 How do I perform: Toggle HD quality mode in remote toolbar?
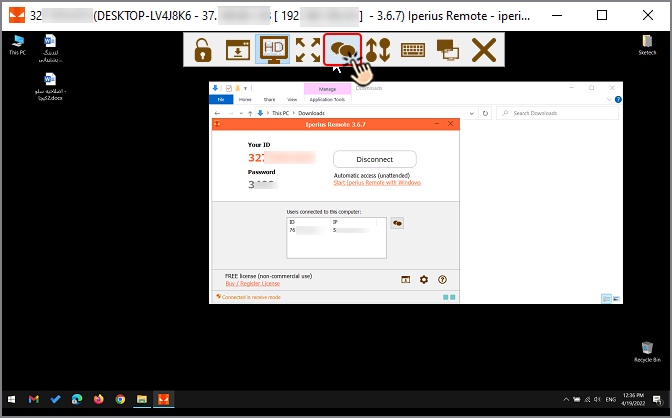(x=273, y=49)
